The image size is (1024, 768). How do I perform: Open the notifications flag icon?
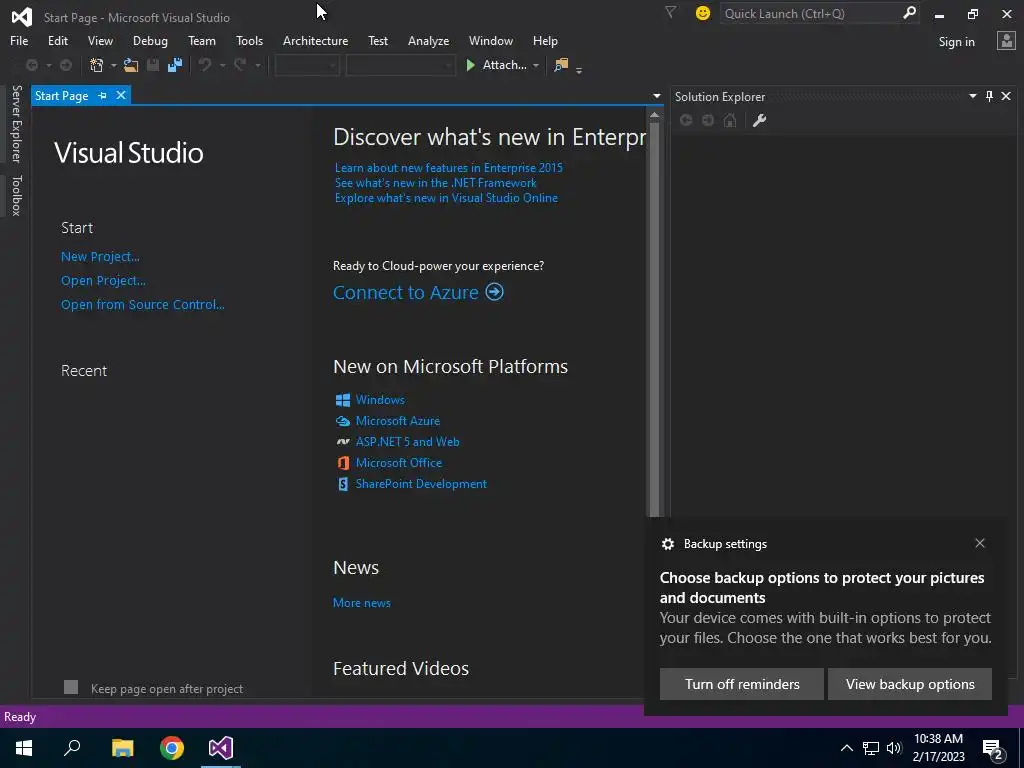coord(670,12)
